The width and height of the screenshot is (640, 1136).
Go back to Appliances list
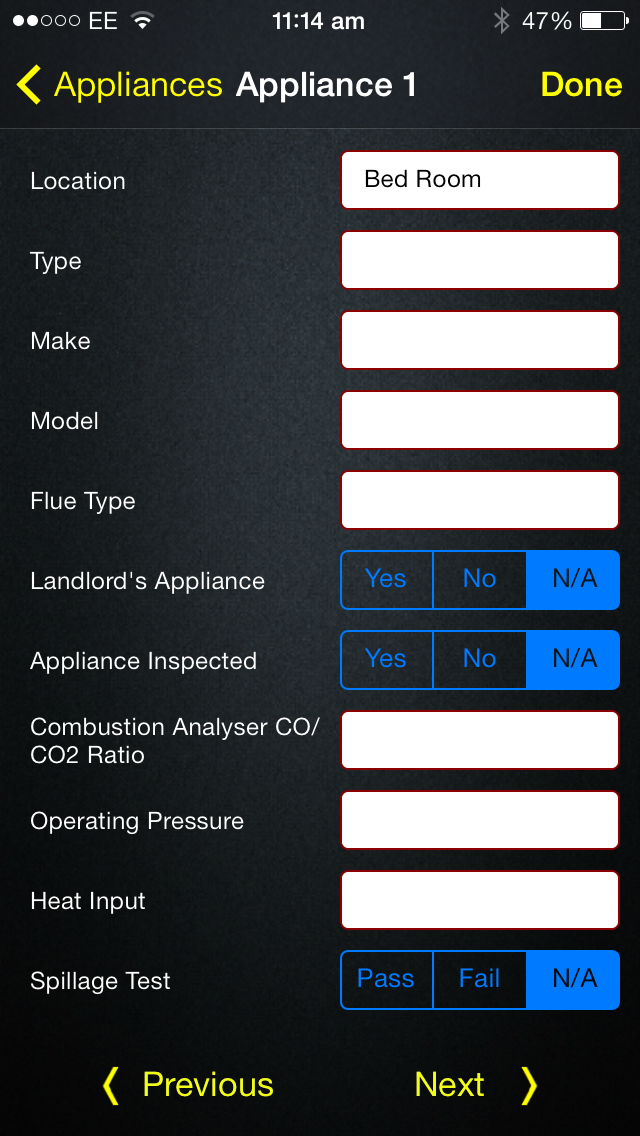(x=137, y=85)
